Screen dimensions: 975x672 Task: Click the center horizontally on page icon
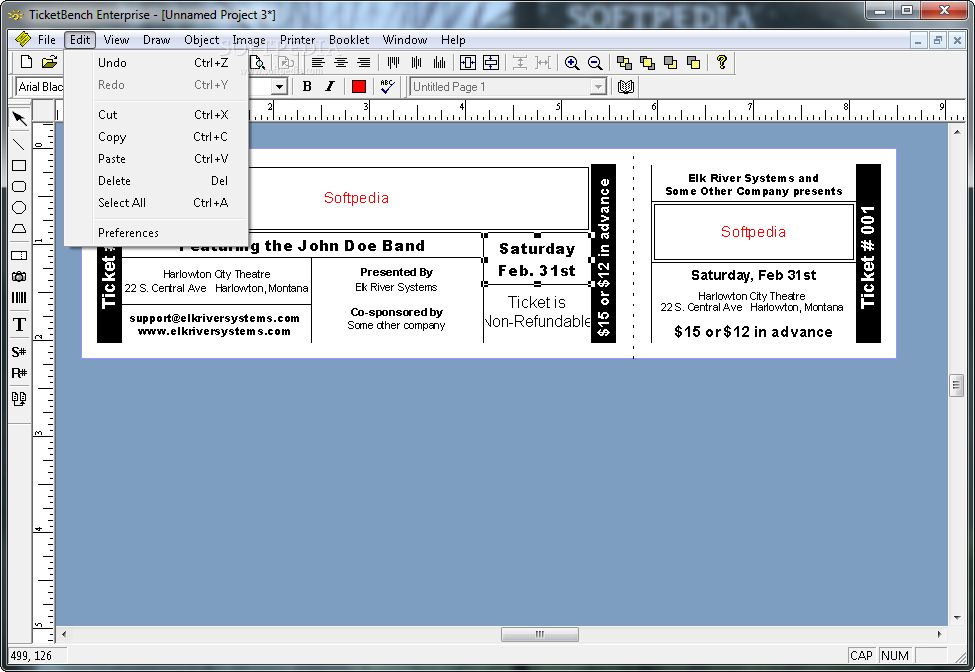[x=468, y=62]
